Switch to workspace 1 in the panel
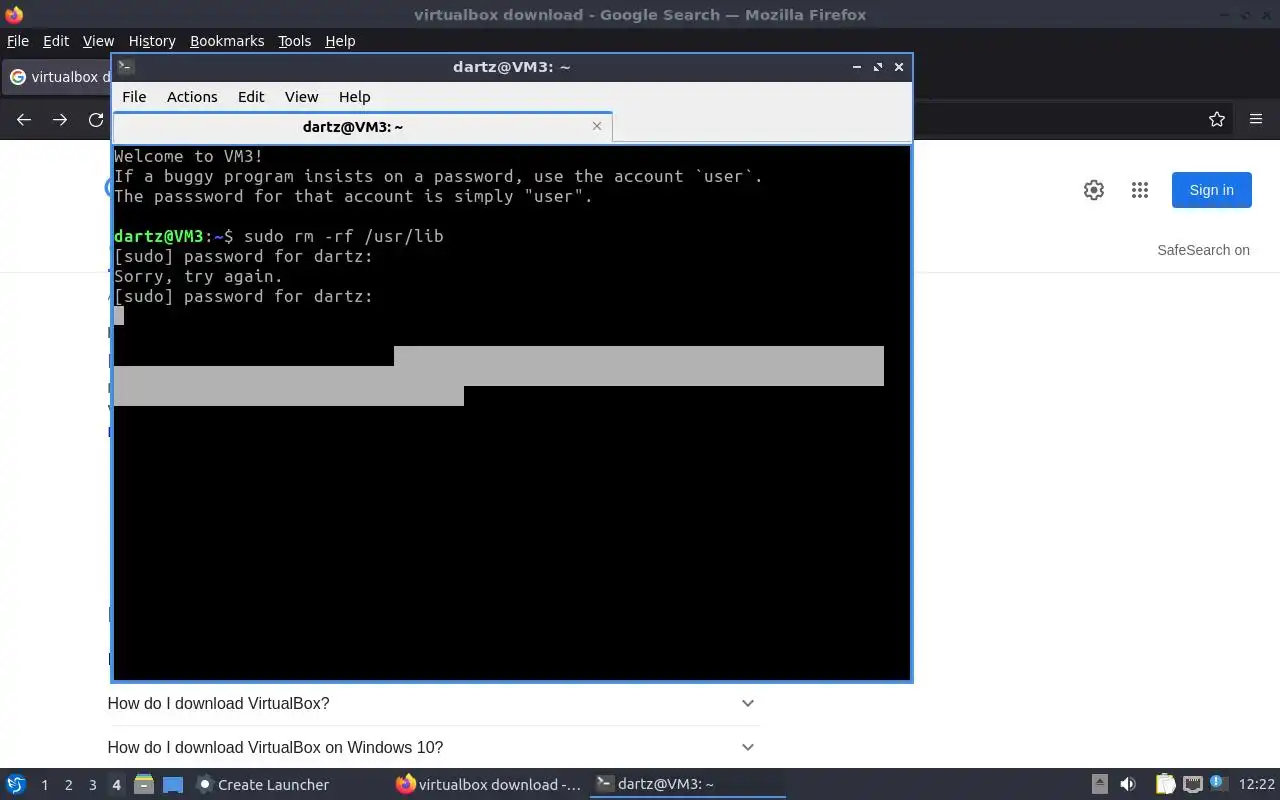The image size is (1280, 800). (x=44, y=785)
